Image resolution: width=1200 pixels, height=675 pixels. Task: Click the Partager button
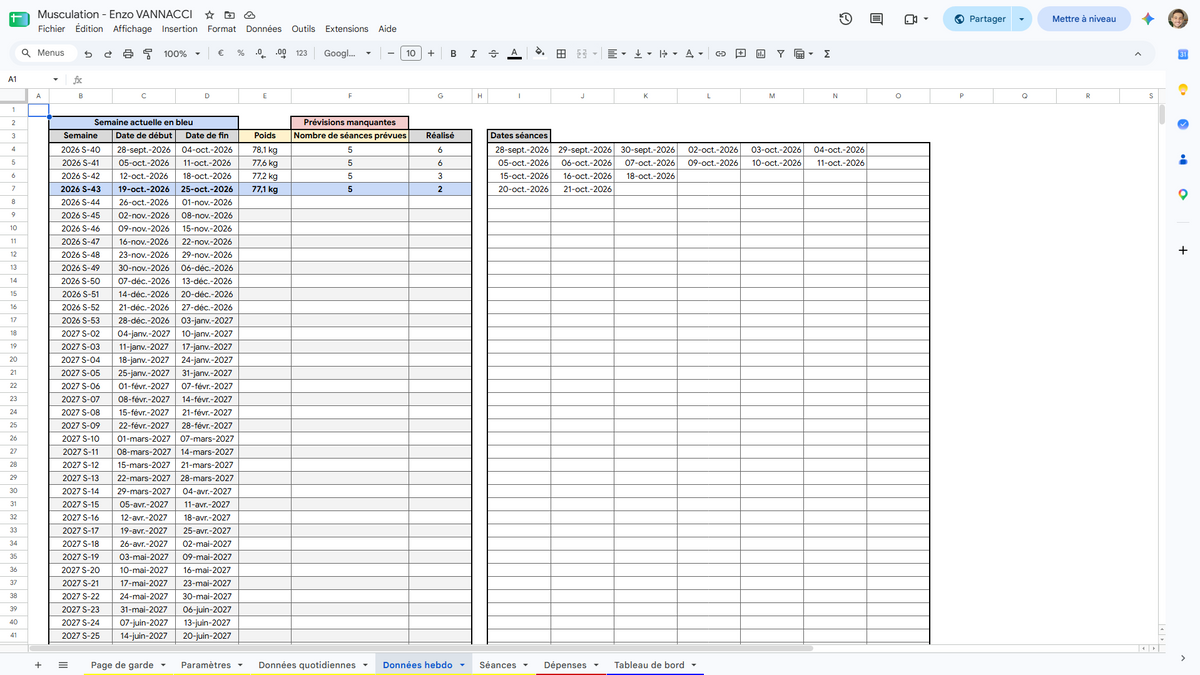click(x=979, y=19)
